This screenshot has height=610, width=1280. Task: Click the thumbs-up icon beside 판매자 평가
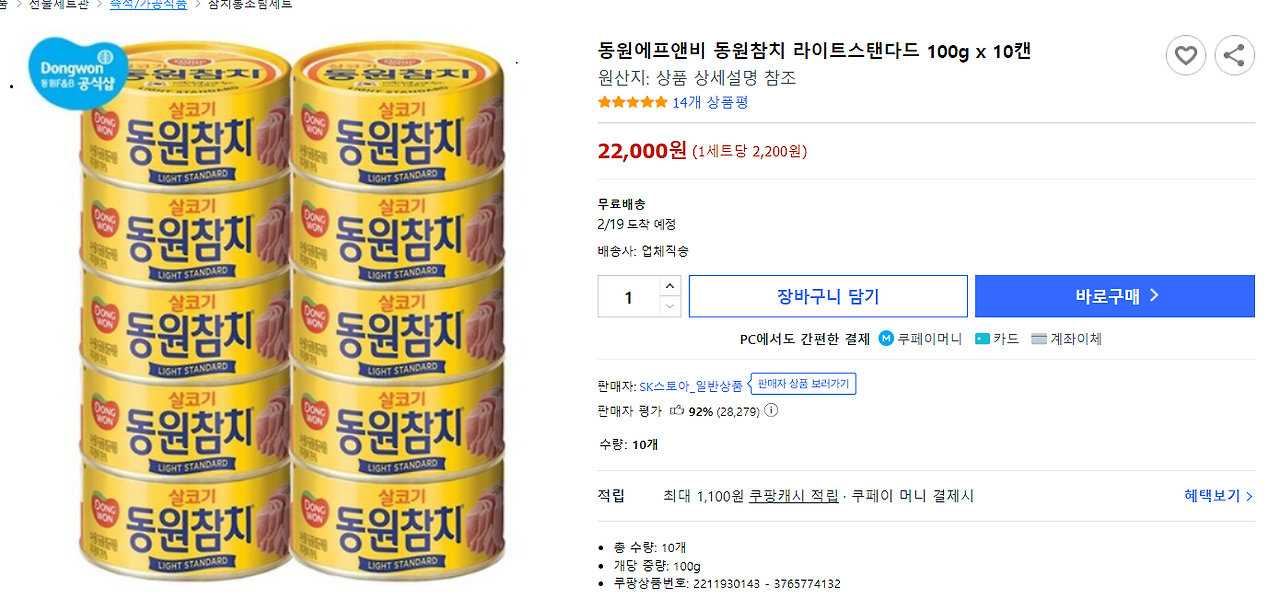pos(677,409)
